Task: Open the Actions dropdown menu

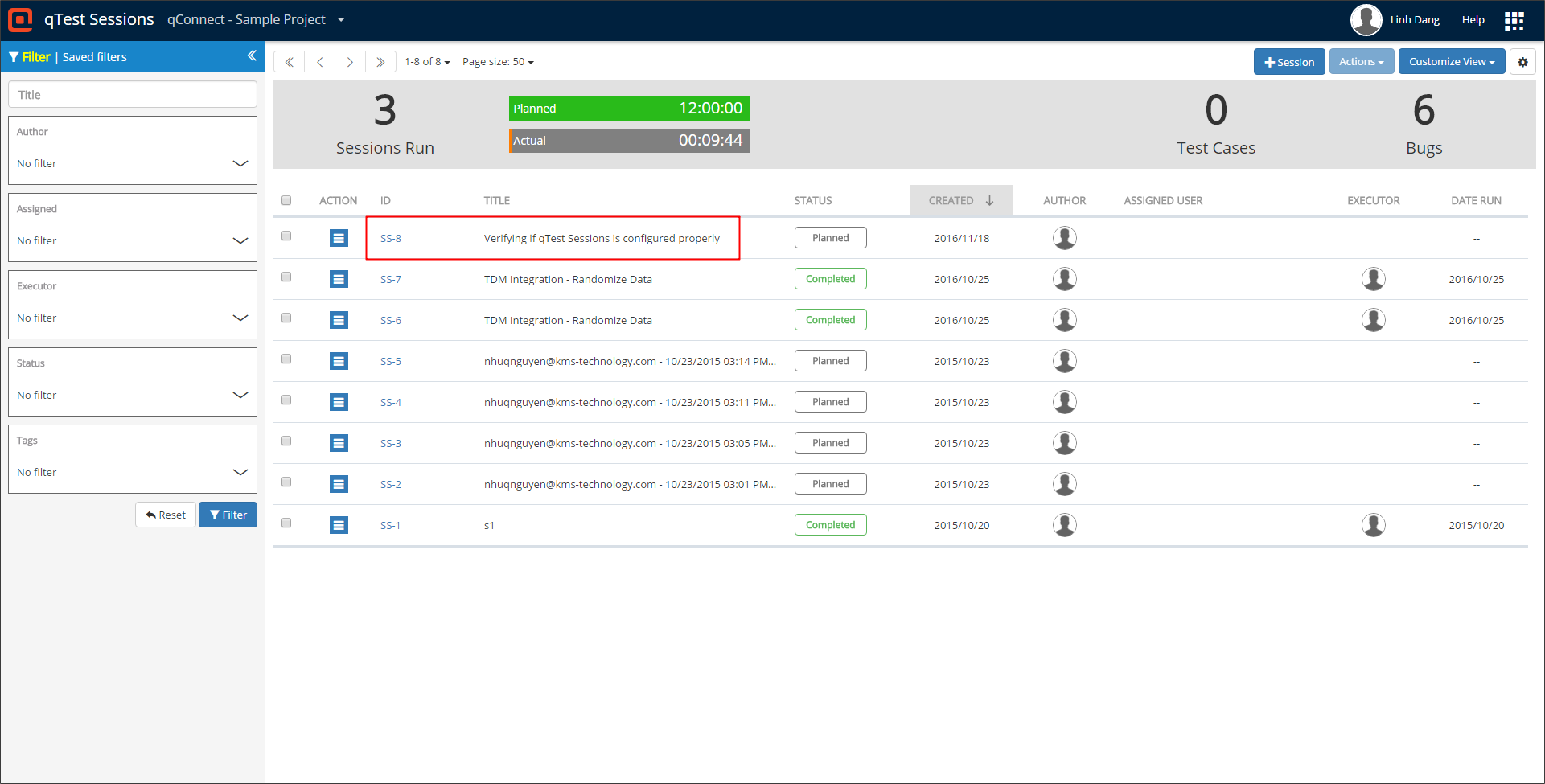Action: [1362, 61]
